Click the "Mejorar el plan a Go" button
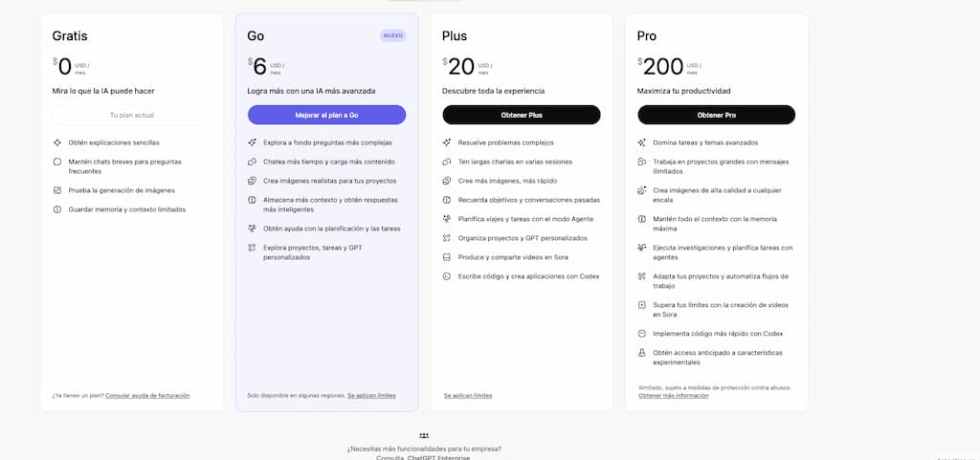Screen dimensions: 980x460 click(326, 115)
